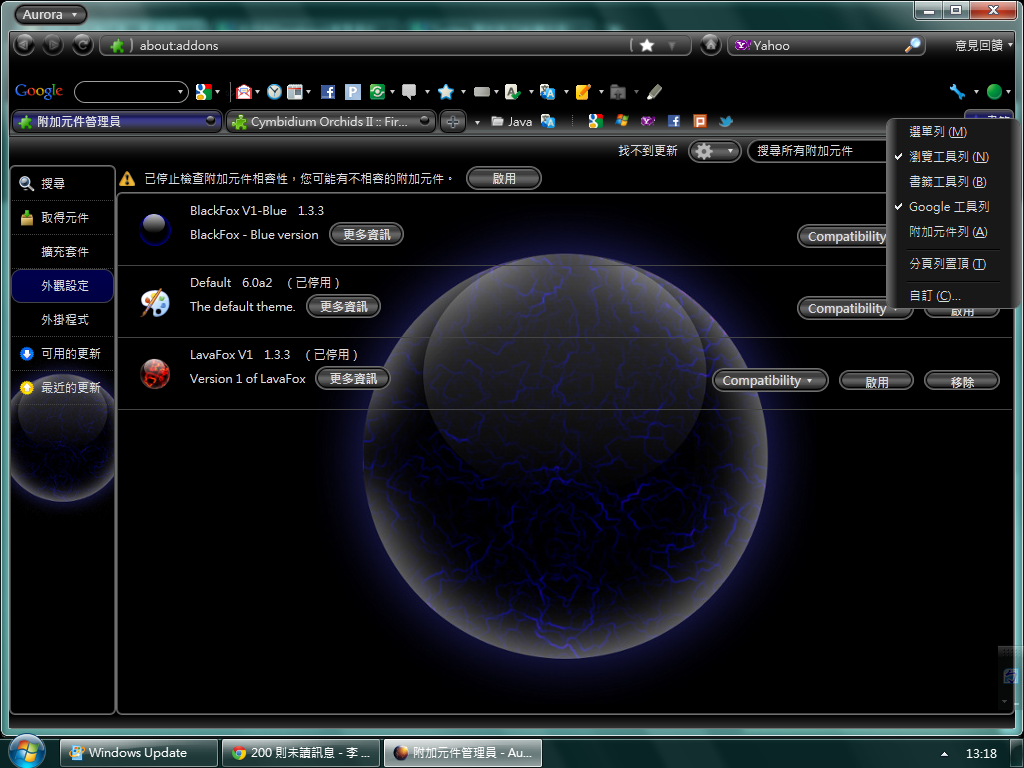1024x768 pixels.
Task: Click the Twitter bird bookmark icon
Action: point(726,121)
